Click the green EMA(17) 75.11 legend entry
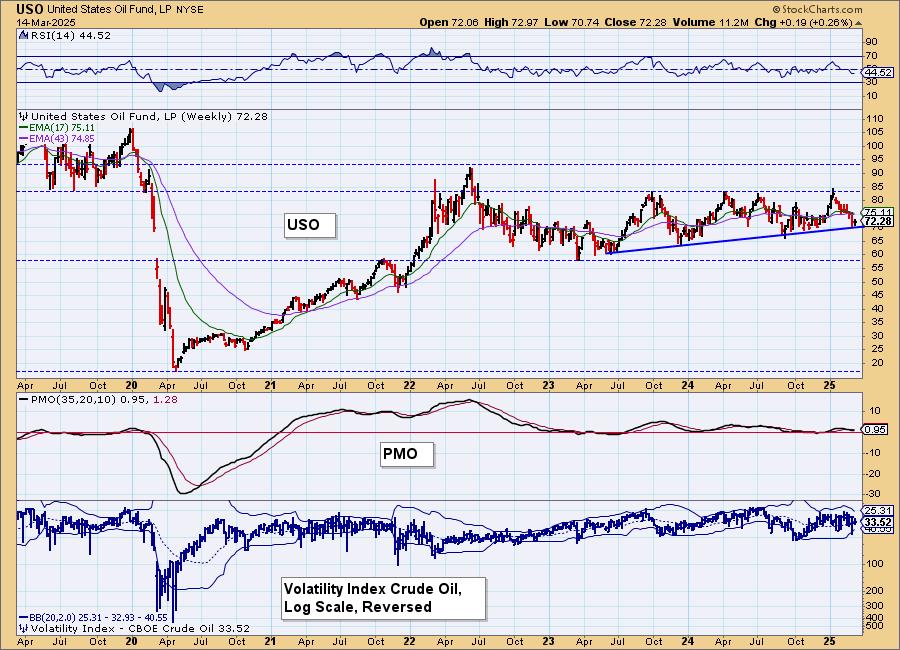Screen dimensions: 900x650 click(57, 128)
